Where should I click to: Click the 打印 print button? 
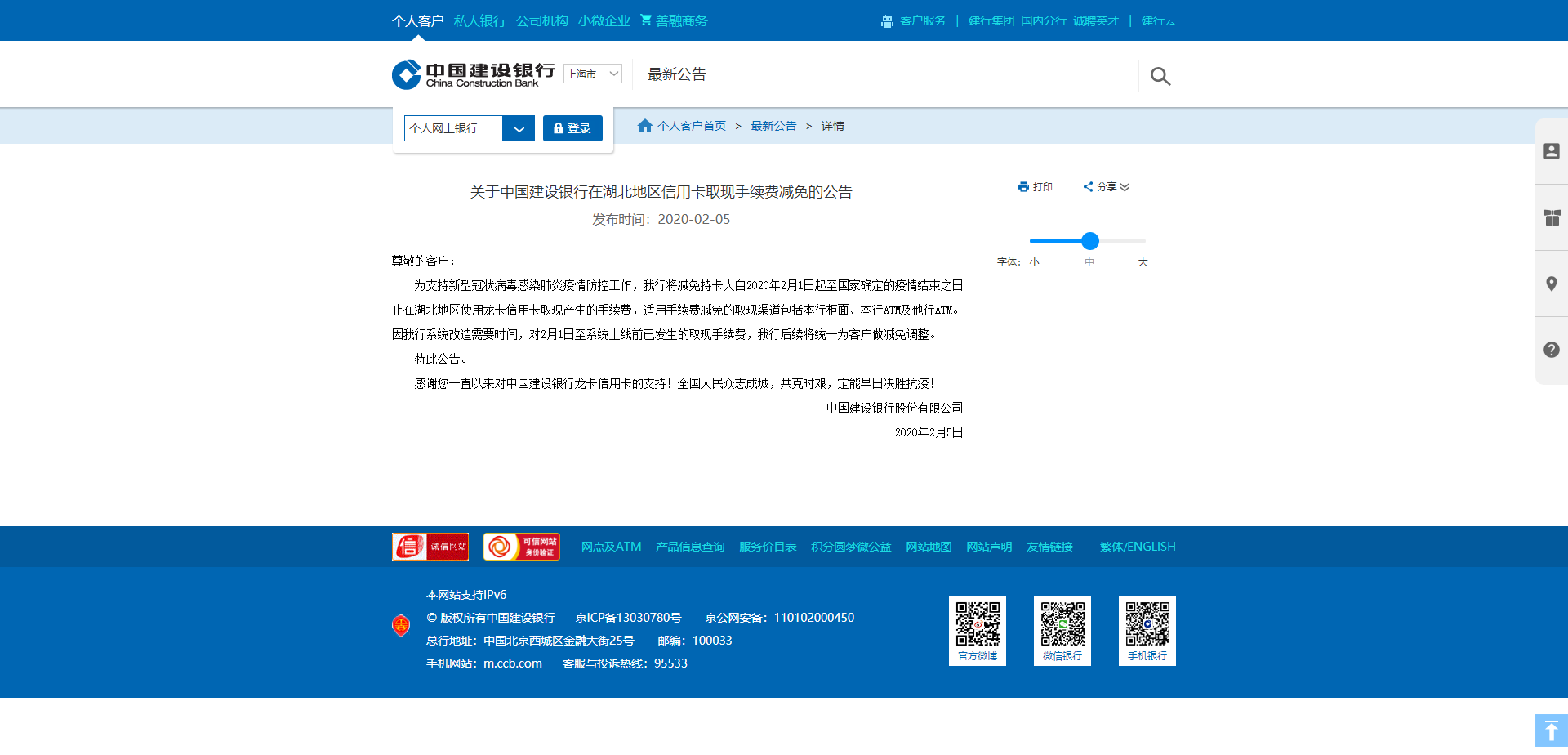click(x=1036, y=187)
